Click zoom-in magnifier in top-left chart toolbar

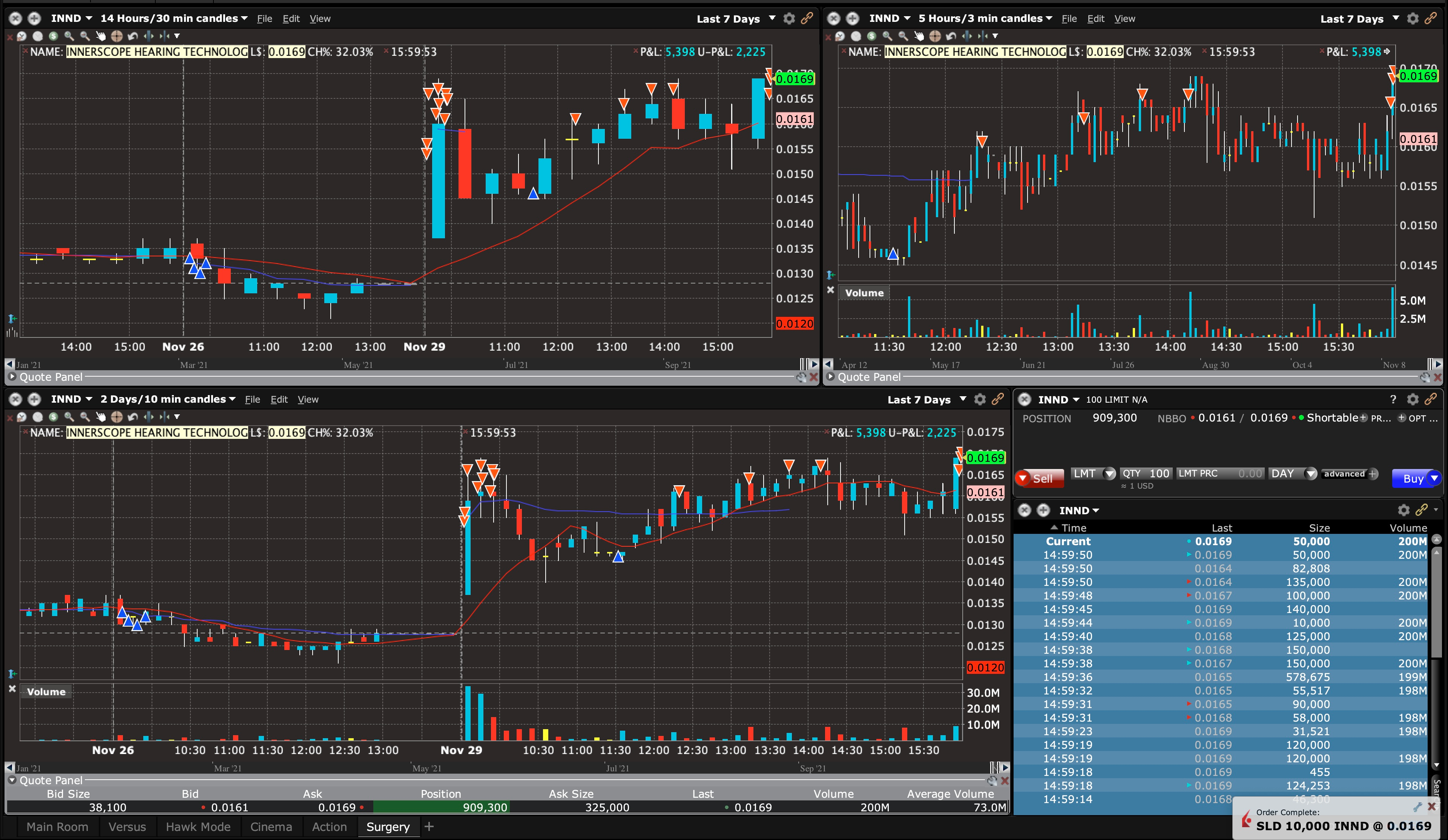coord(69,36)
